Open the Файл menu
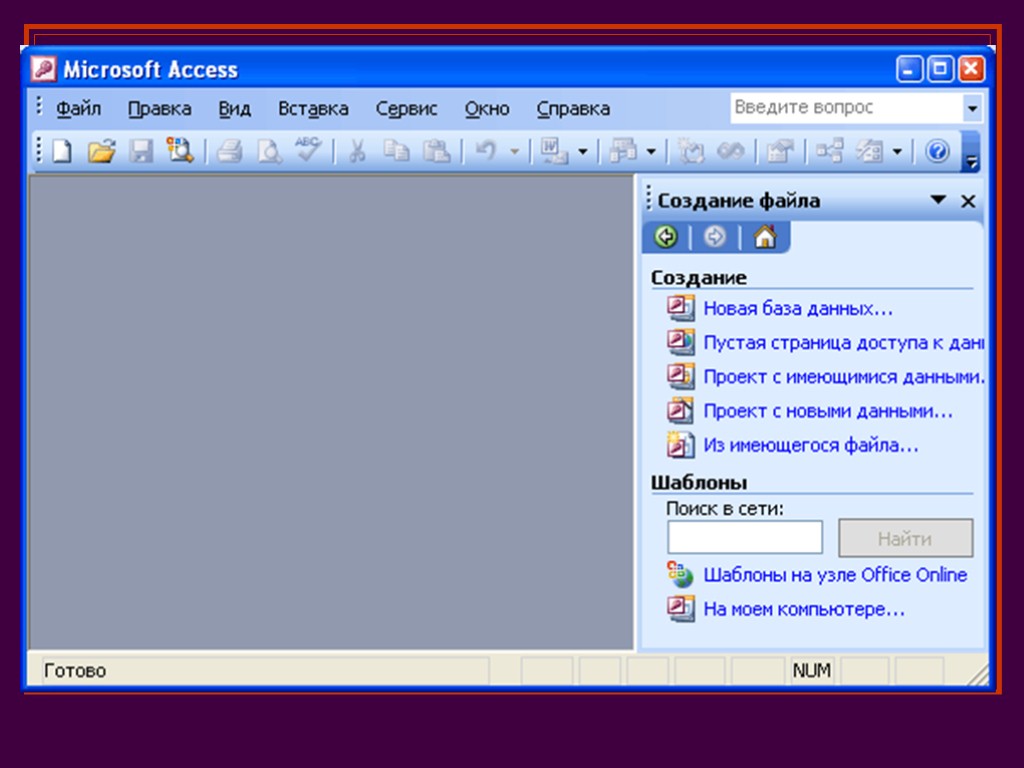1024x768 pixels. pyautogui.click(x=78, y=108)
